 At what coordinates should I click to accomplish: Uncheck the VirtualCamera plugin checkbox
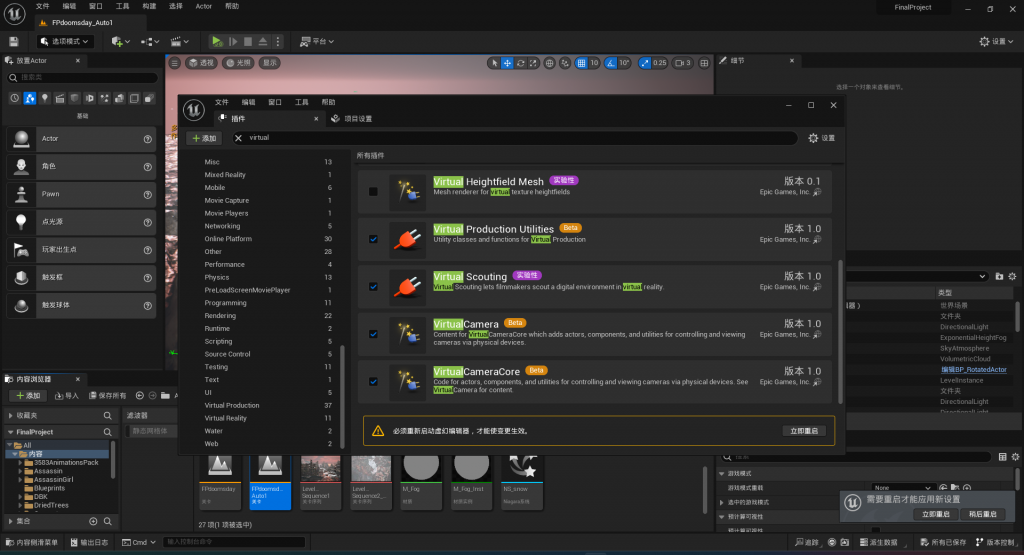(373, 334)
